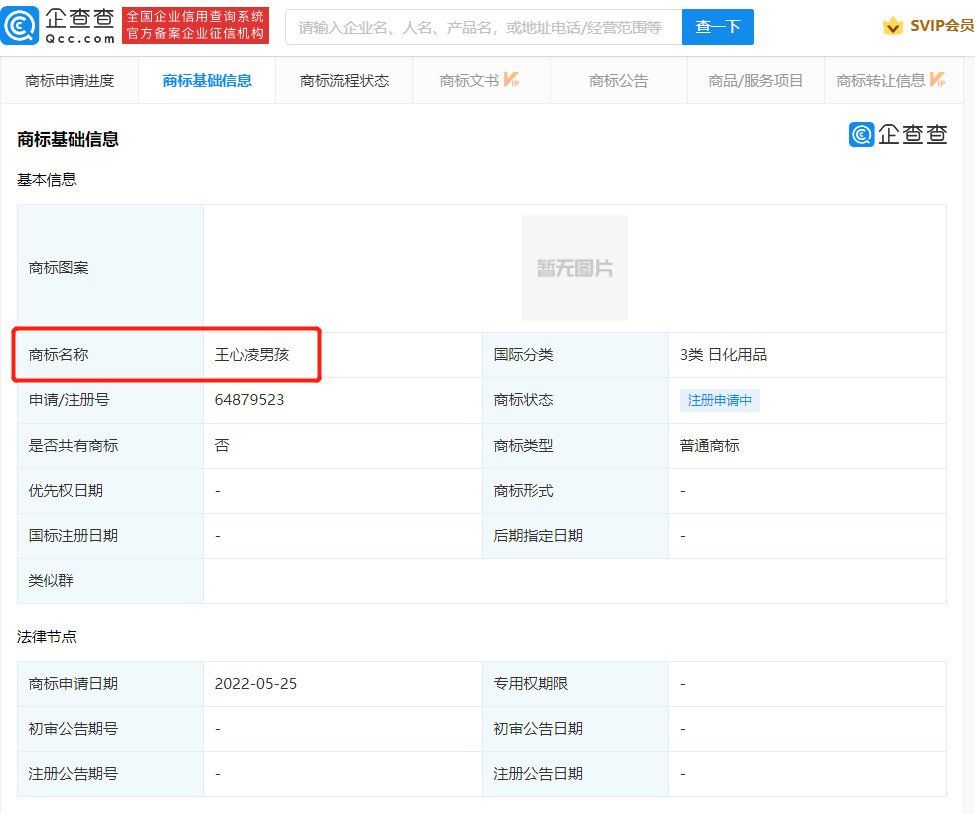
Task: Click the 商标形式 label cell
Action: 575,491
